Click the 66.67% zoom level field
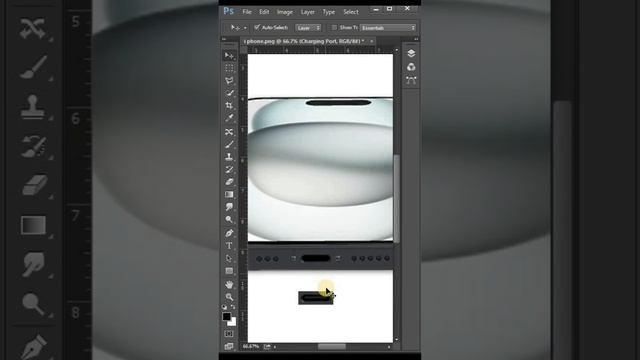The width and height of the screenshot is (640, 360). pyautogui.click(x=251, y=347)
